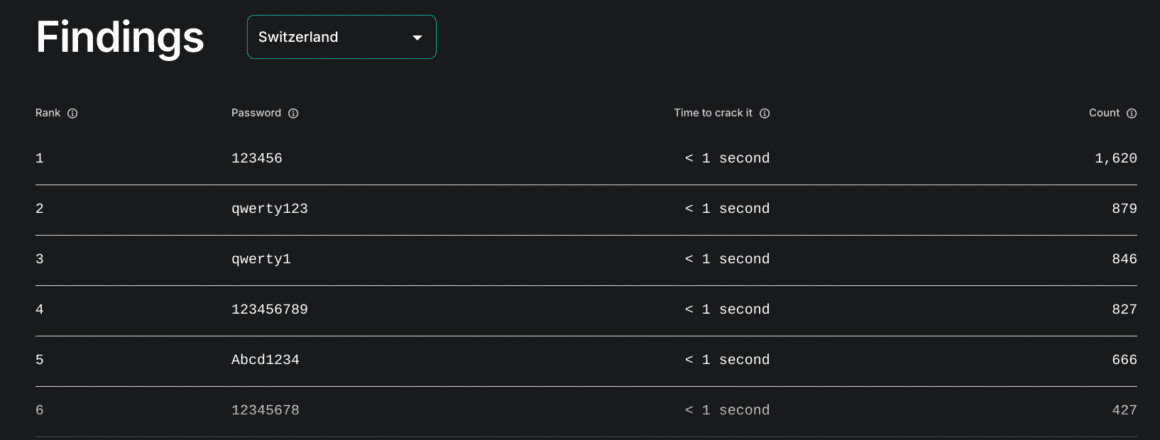Click the count value 879
1160x440 pixels.
(1124, 209)
